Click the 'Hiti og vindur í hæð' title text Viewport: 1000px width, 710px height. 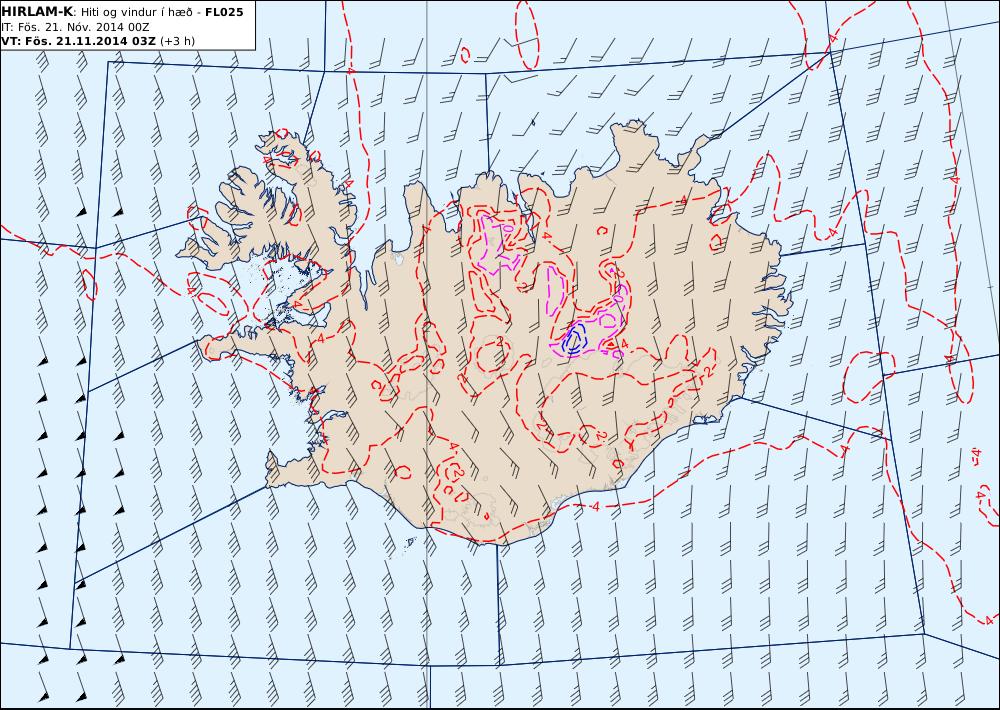tap(136, 13)
